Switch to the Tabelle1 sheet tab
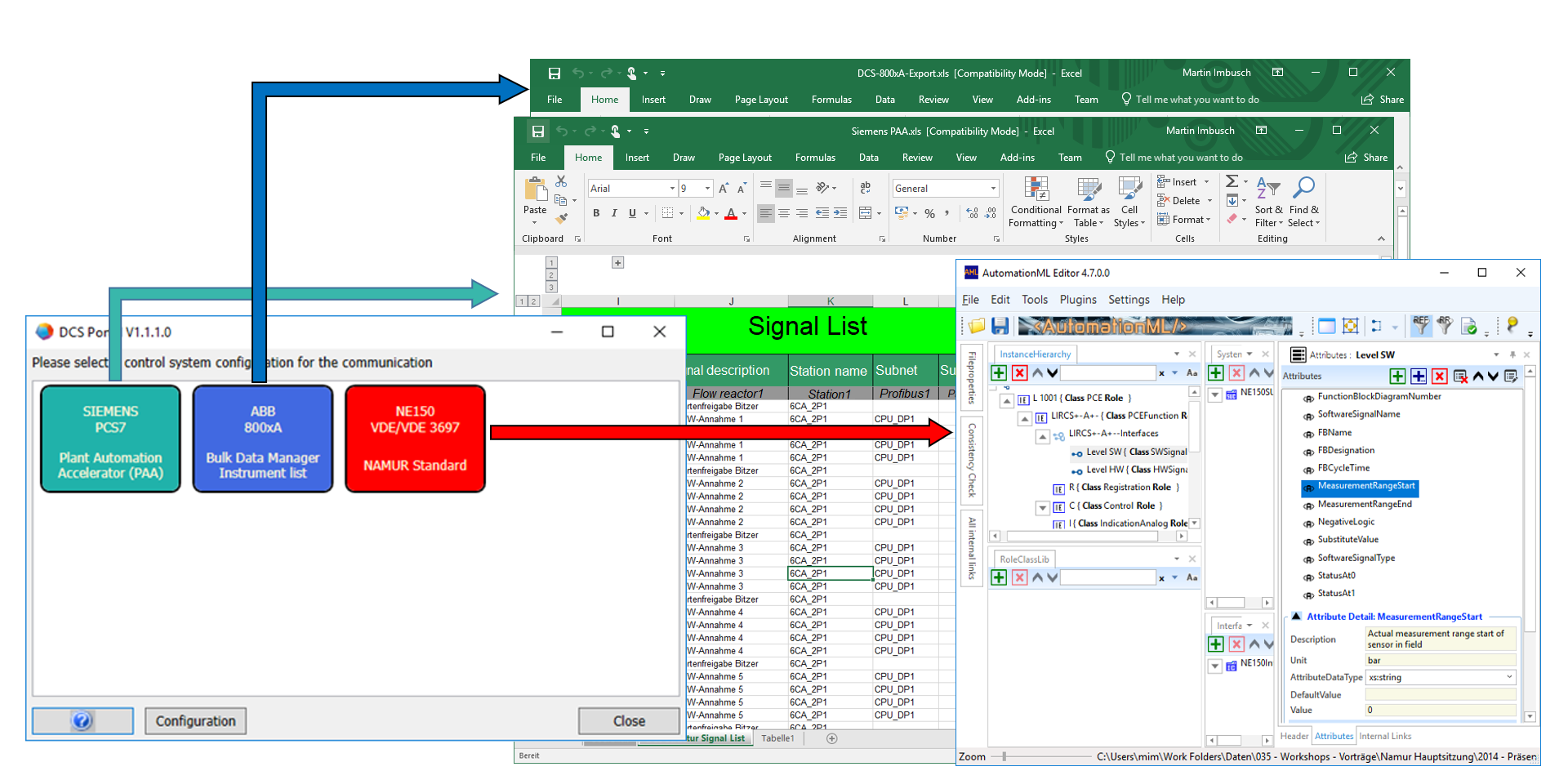The height and width of the screenshot is (771, 1568). tap(777, 738)
